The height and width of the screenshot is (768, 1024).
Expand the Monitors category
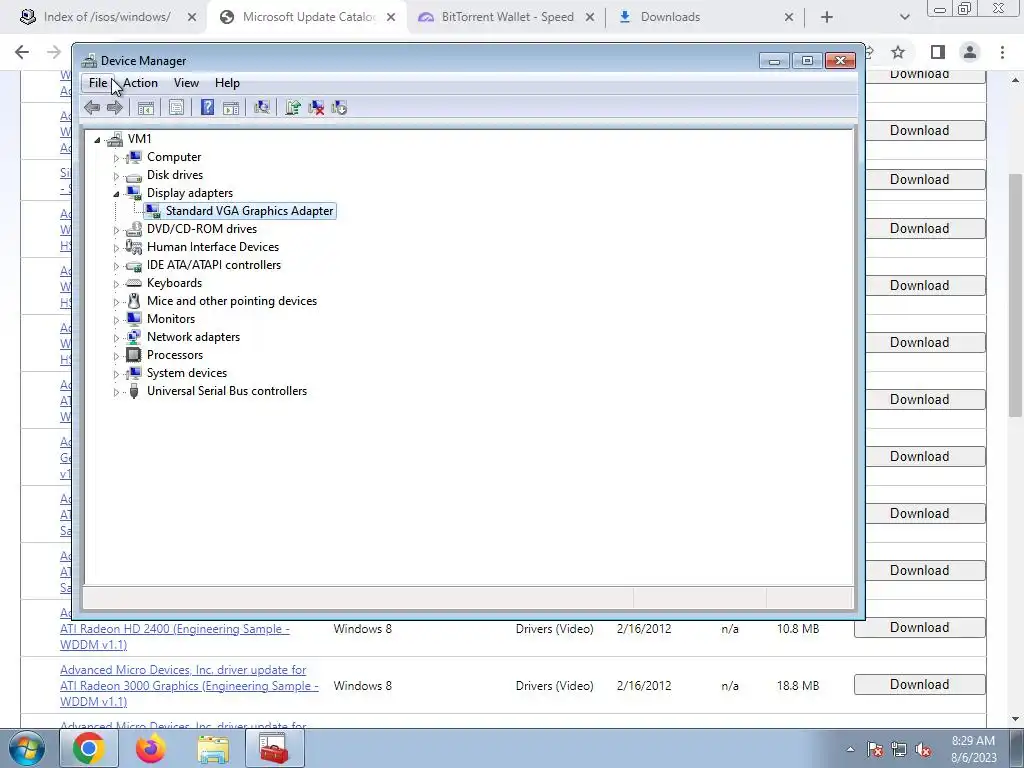[x=116, y=320]
